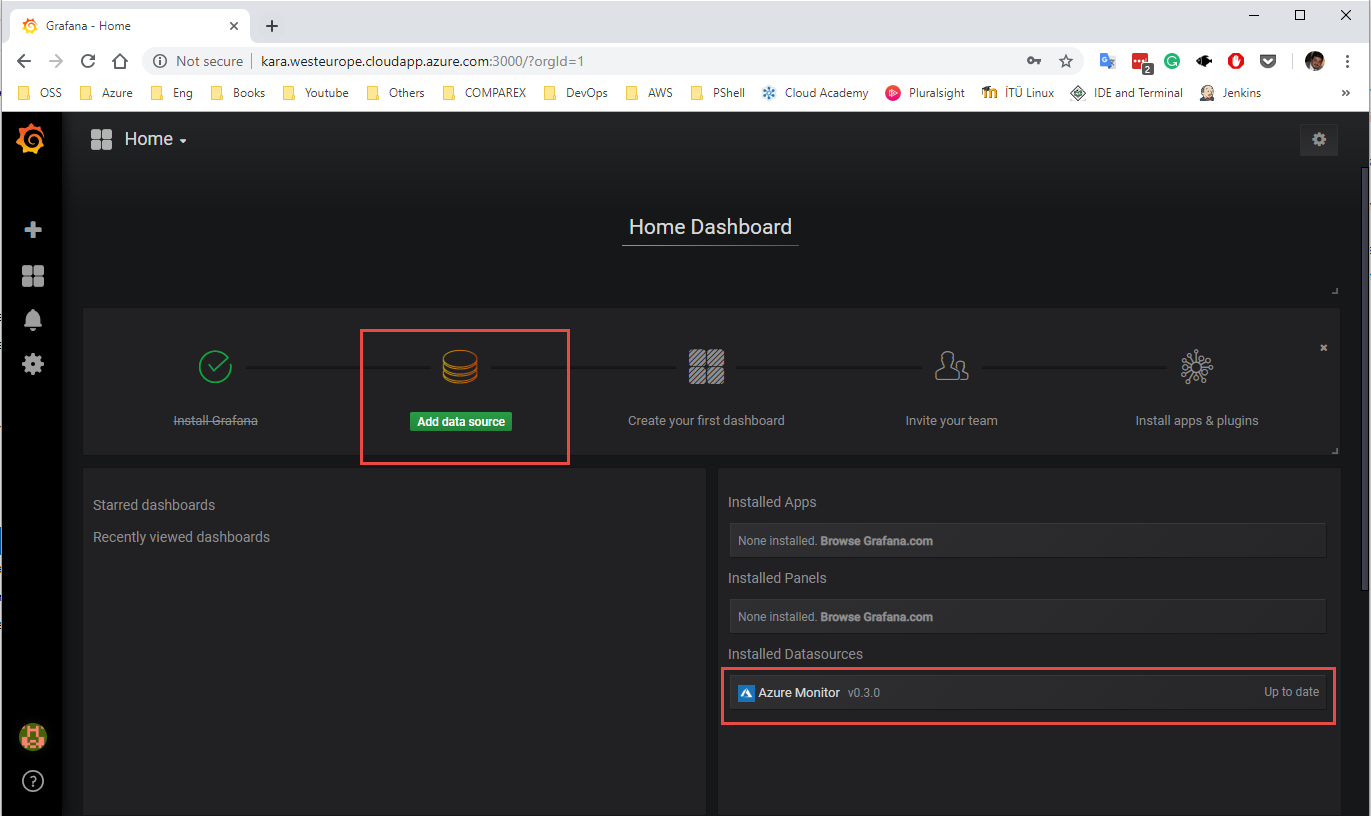Expand the bookmarks overflow chevron

coord(1346,93)
